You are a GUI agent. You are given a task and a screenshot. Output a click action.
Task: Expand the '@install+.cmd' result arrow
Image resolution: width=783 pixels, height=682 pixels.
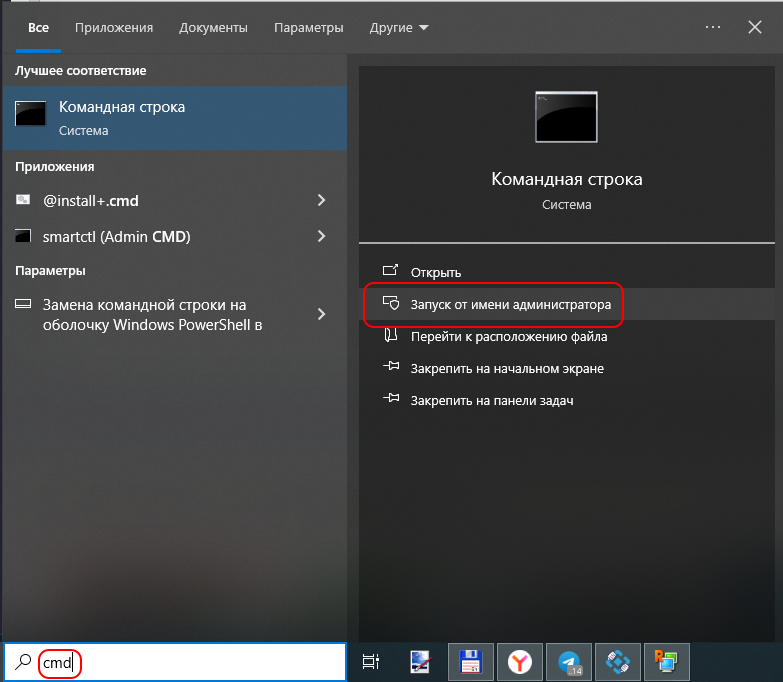click(x=322, y=200)
